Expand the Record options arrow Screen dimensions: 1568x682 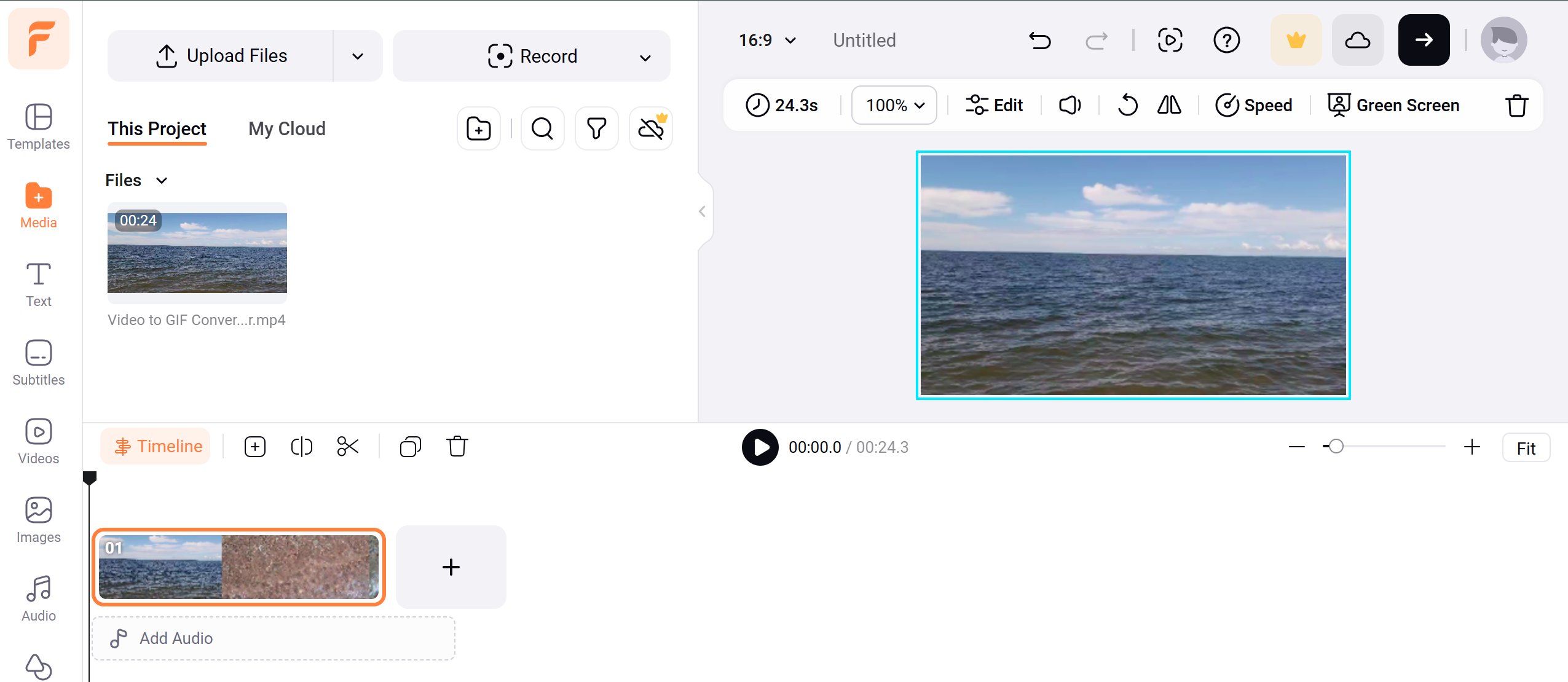click(645, 58)
